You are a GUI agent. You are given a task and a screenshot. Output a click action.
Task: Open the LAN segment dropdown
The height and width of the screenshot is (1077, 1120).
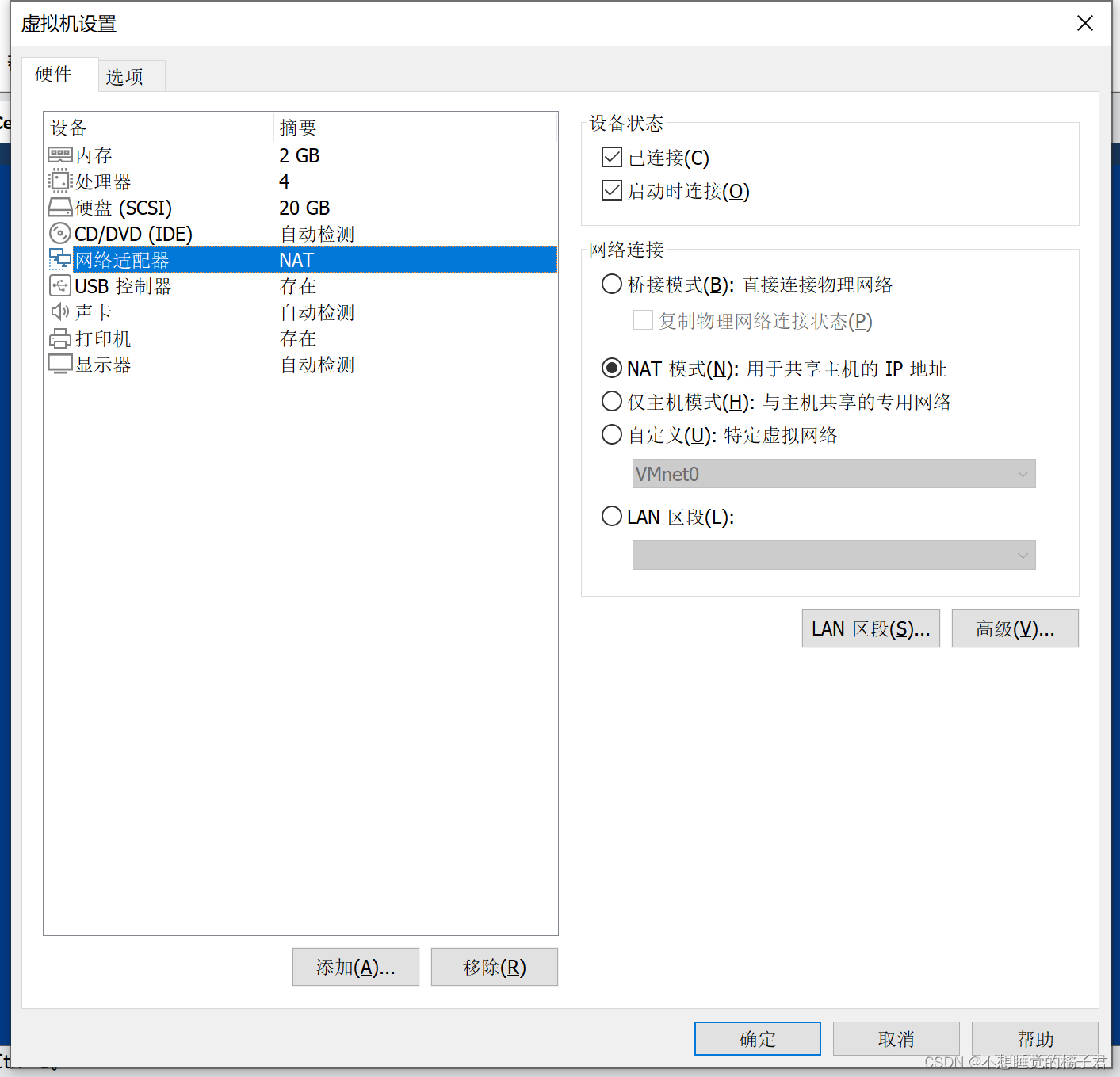point(834,556)
